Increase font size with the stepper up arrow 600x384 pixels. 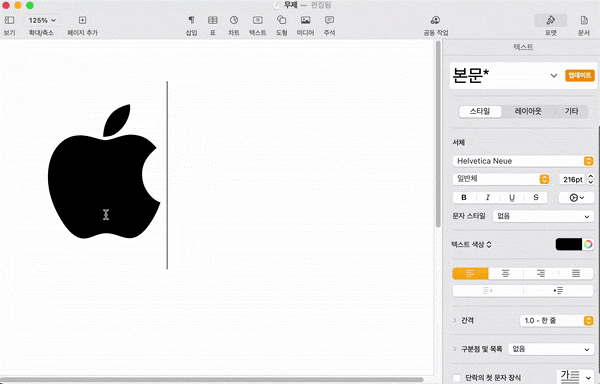tap(590, 176)
